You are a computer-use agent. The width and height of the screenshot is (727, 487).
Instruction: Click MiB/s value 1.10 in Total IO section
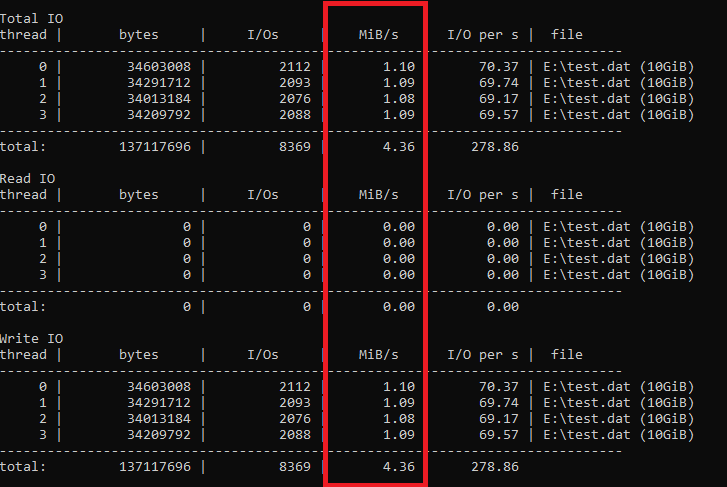(399, 67)
